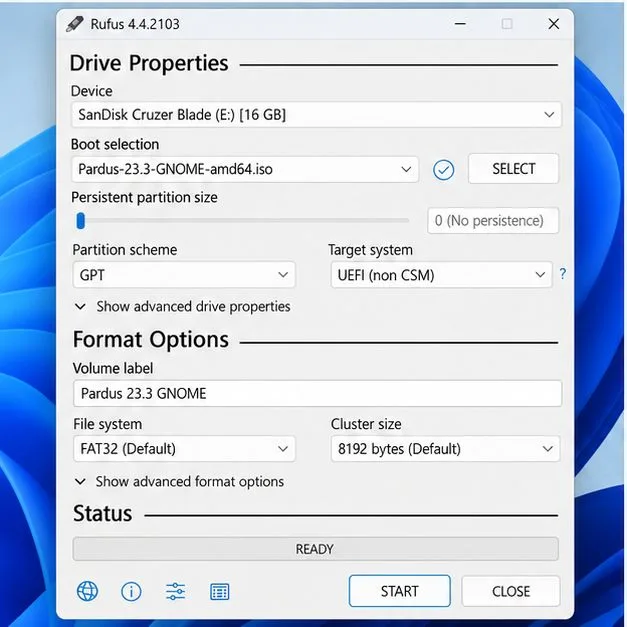Open the File system FAT32 dropdown
Viewport: 627px width, 627px height.
(184, 449)
